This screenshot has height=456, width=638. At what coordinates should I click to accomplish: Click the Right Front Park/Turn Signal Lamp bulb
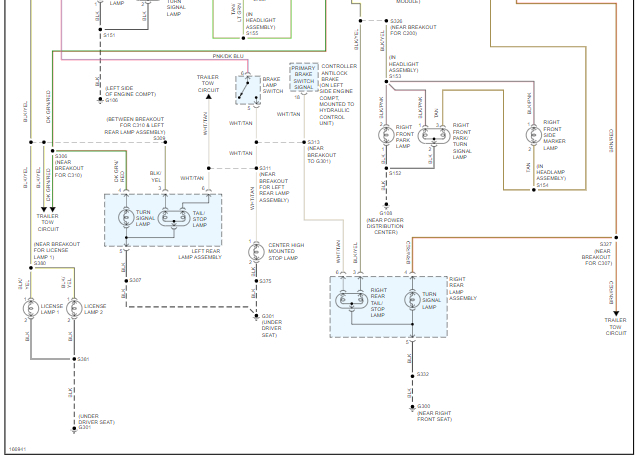434,135
